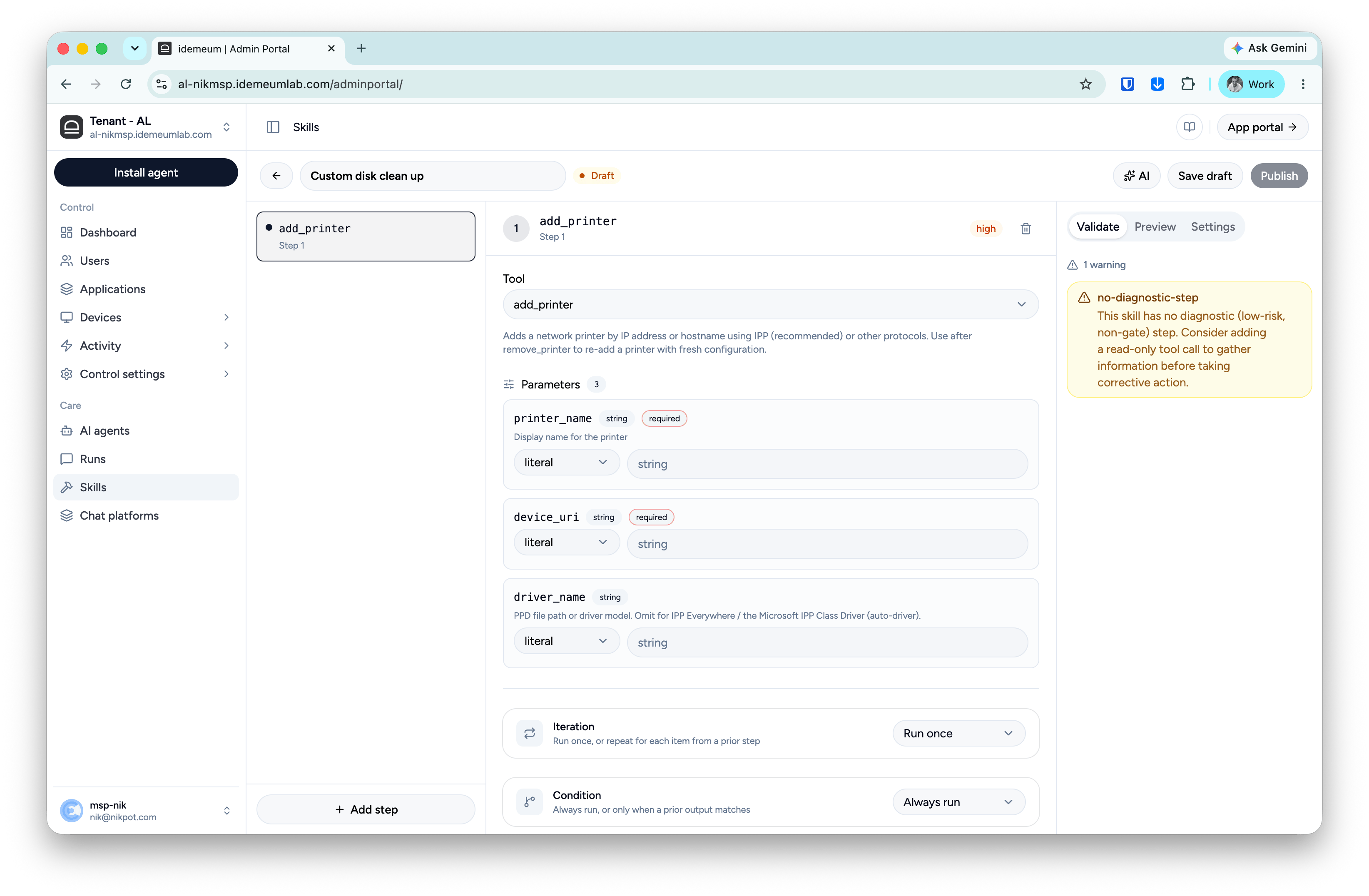The height and width of the screenshot is (896, 1369).
Task: Click Save draft
Action: (x=1205, y=176)
